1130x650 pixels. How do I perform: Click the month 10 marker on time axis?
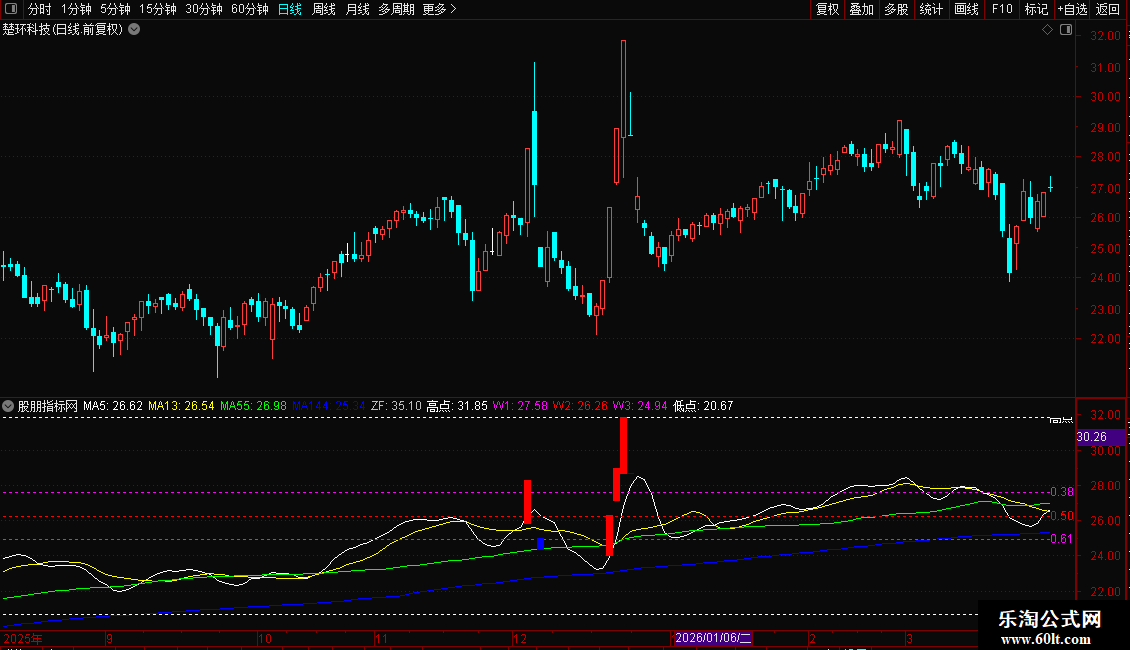pyautogui.click(x=264, y=638)
